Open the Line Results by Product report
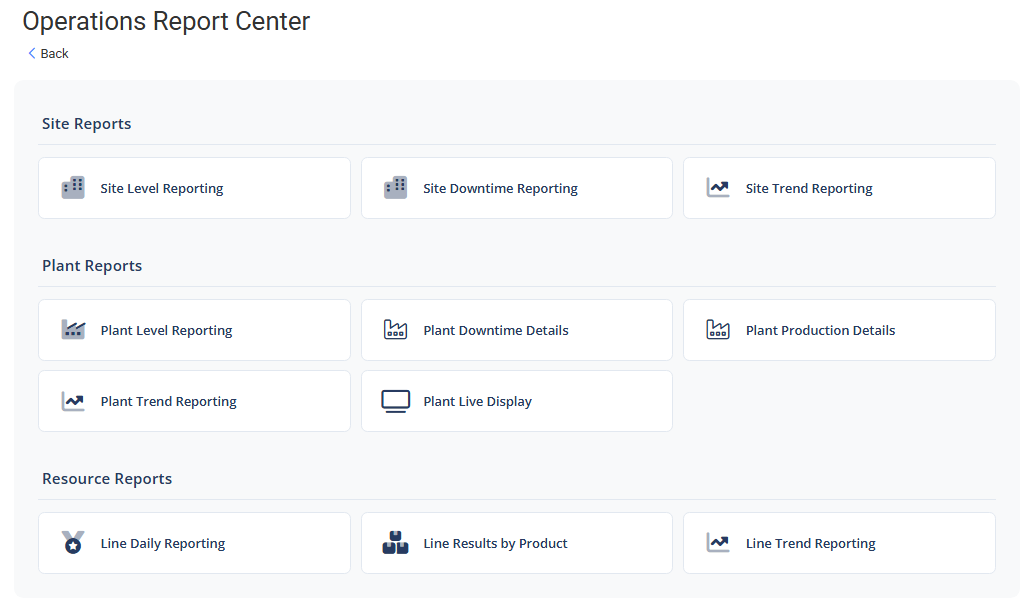Image resolution: width=1028 pixels, height=602 pixels. pos(495,543)
